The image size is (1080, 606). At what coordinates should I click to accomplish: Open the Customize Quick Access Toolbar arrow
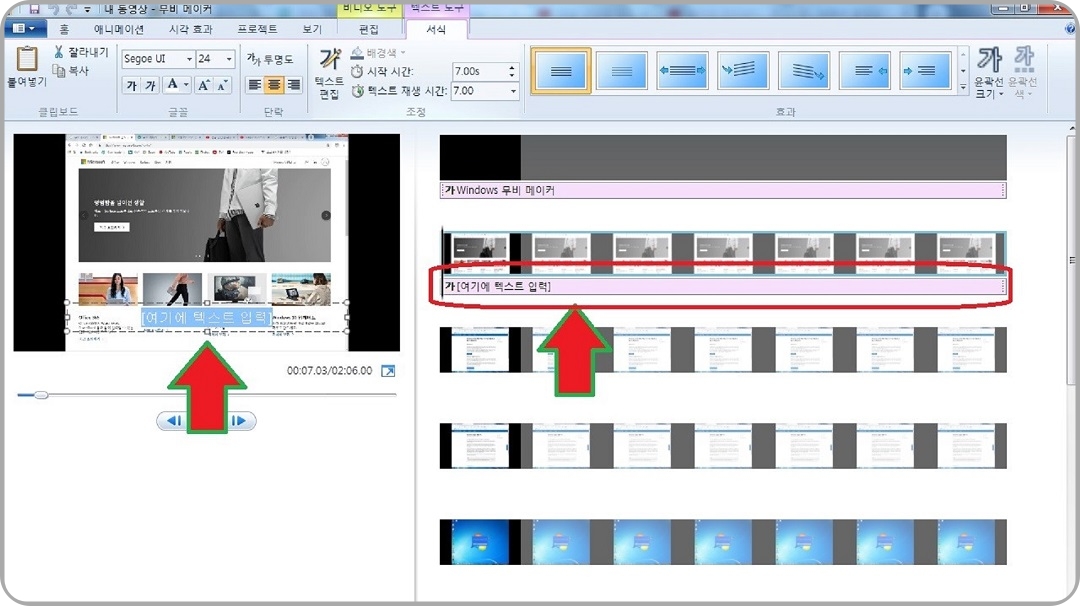point(87,10)
